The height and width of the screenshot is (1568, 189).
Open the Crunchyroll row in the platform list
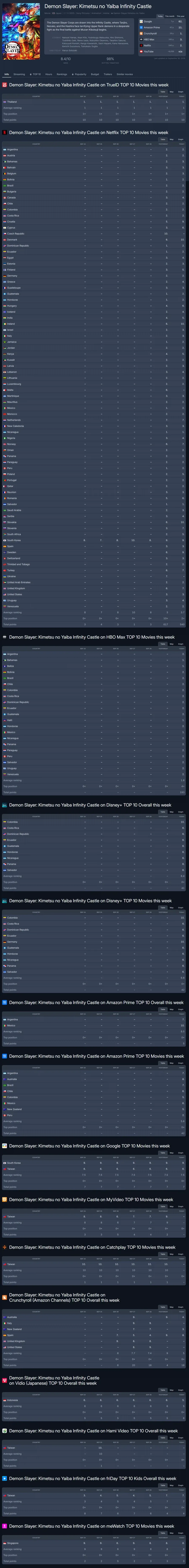162,34
